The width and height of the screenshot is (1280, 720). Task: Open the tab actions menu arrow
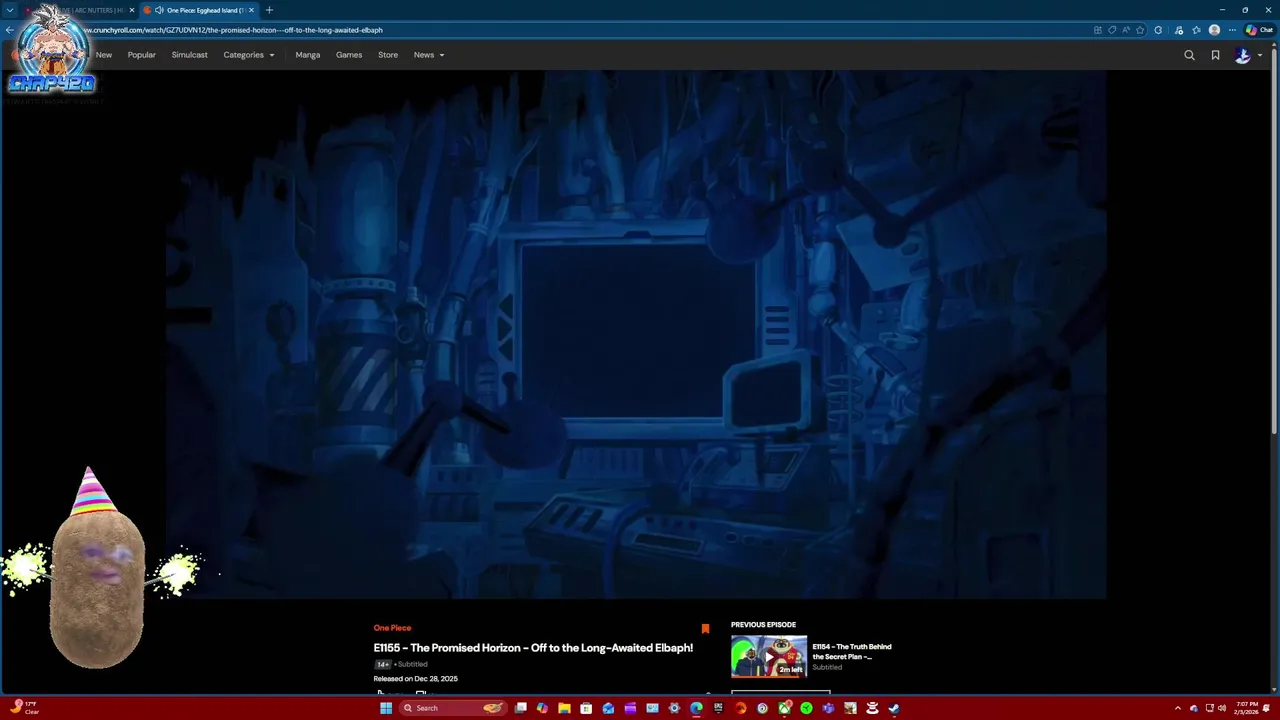[10, 10]
